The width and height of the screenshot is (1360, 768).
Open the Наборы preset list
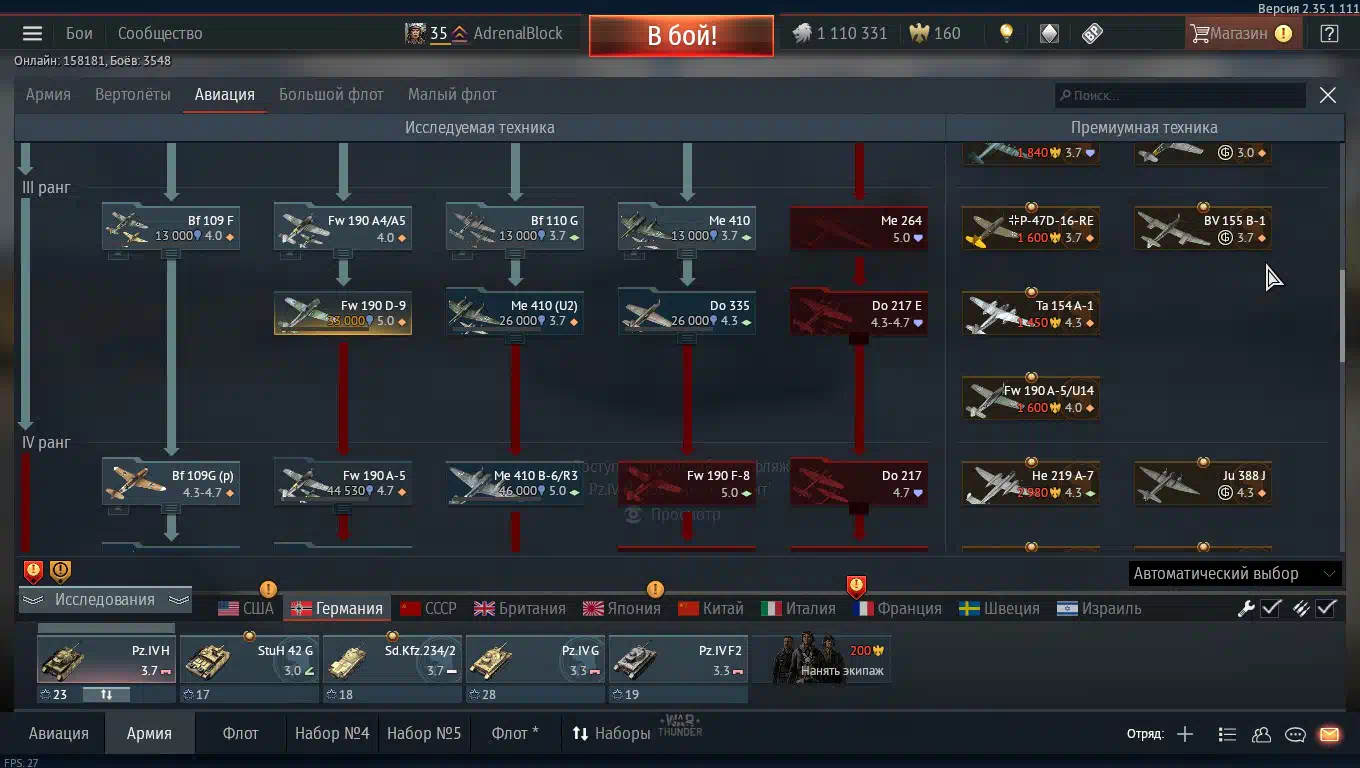pyautogui.click(x=611, y=733)
